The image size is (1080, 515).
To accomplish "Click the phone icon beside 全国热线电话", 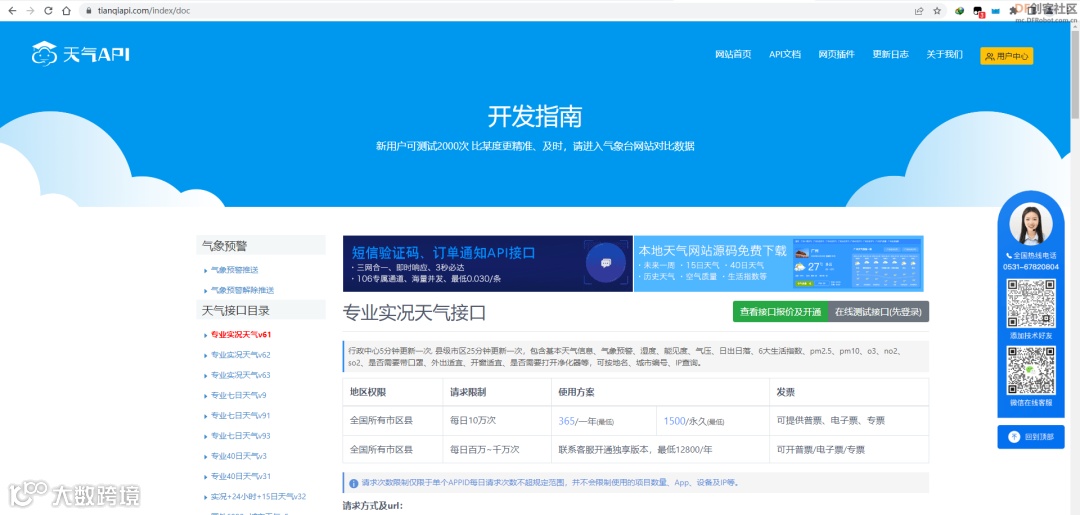I will [x=1009, y=255].
